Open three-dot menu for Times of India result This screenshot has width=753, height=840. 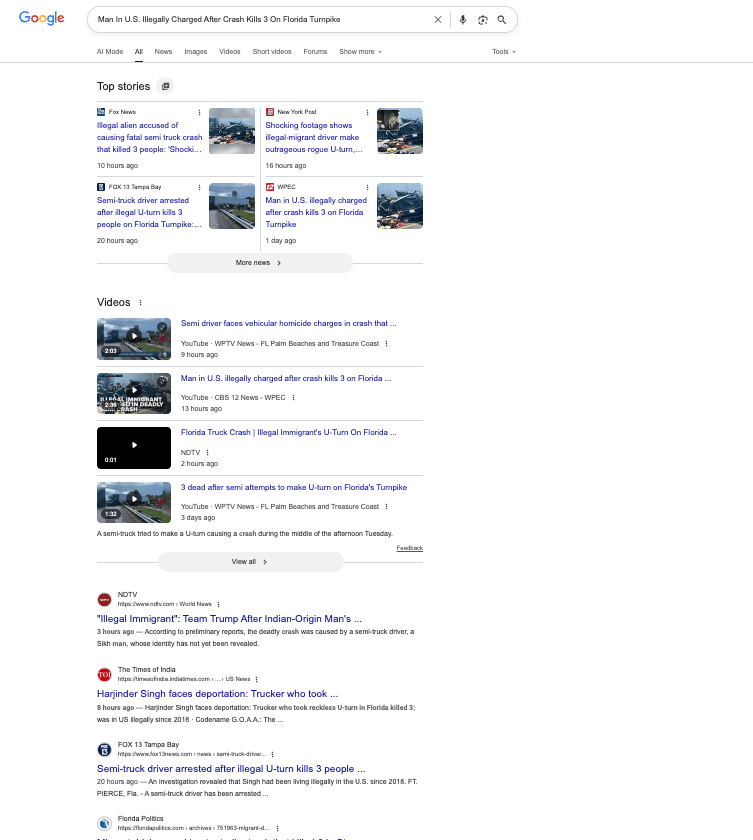(257, 679)
